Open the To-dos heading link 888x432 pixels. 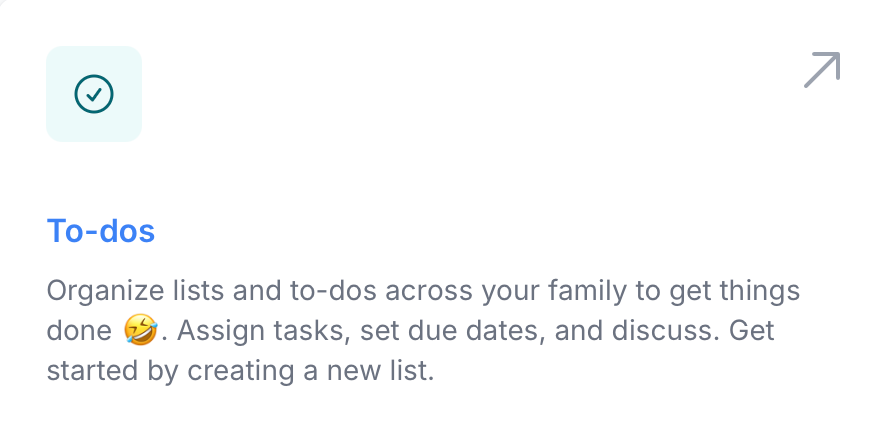[x=101, y=231]
